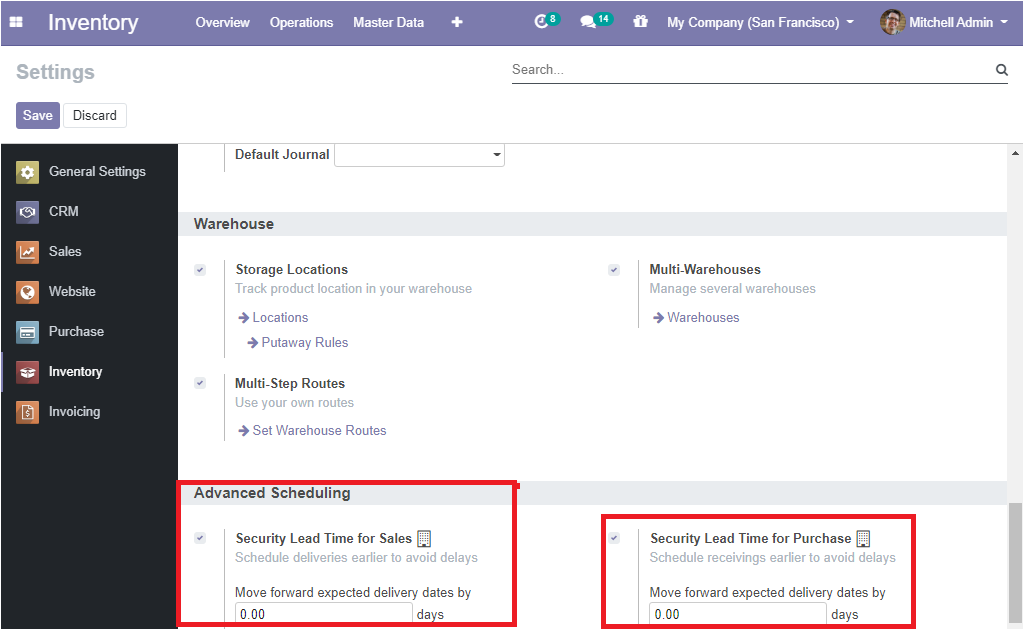Click arrow icon before Locations link
The width and height of the screenshot is (1024, 630).
click(x=244, y=317)
